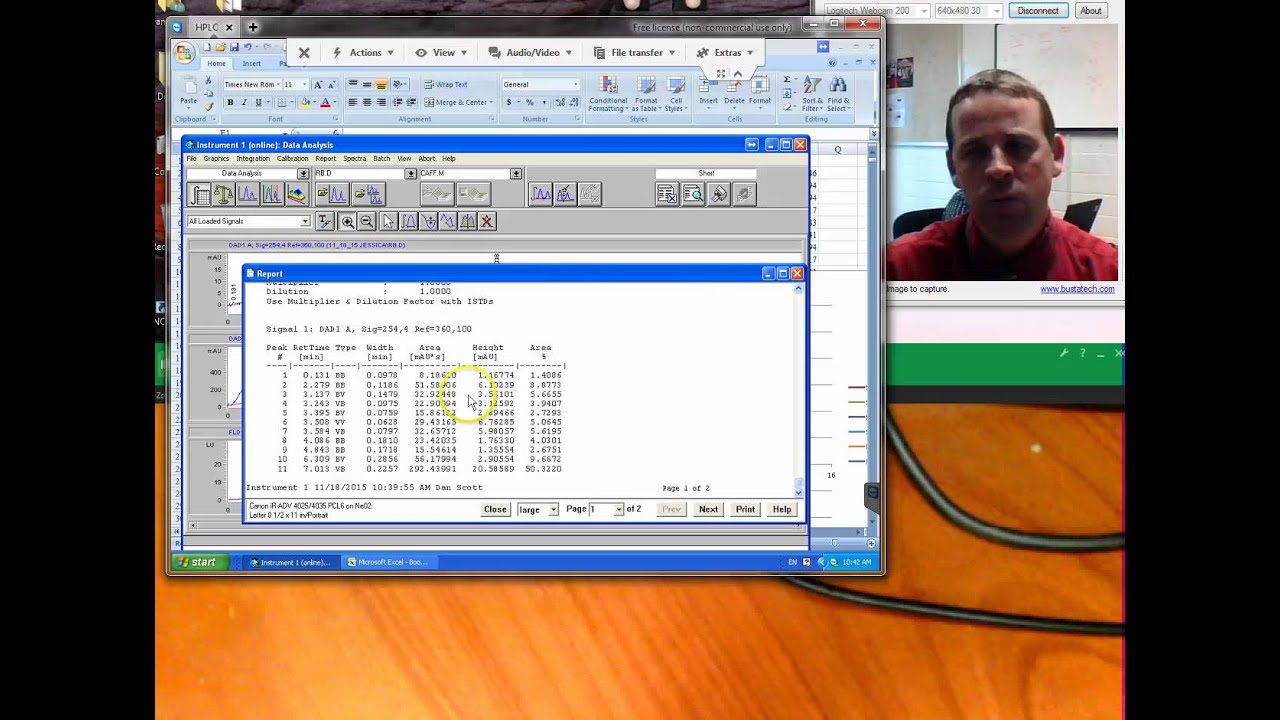1280x720 pixels.
Task: Click the report table with X icon
Action: (667, 195)
